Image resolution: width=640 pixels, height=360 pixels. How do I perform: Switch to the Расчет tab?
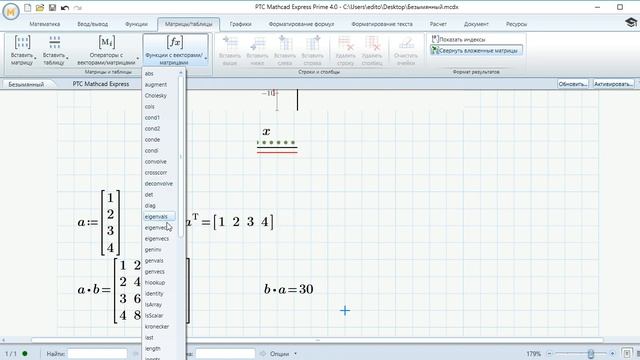[x=438, y=24]
